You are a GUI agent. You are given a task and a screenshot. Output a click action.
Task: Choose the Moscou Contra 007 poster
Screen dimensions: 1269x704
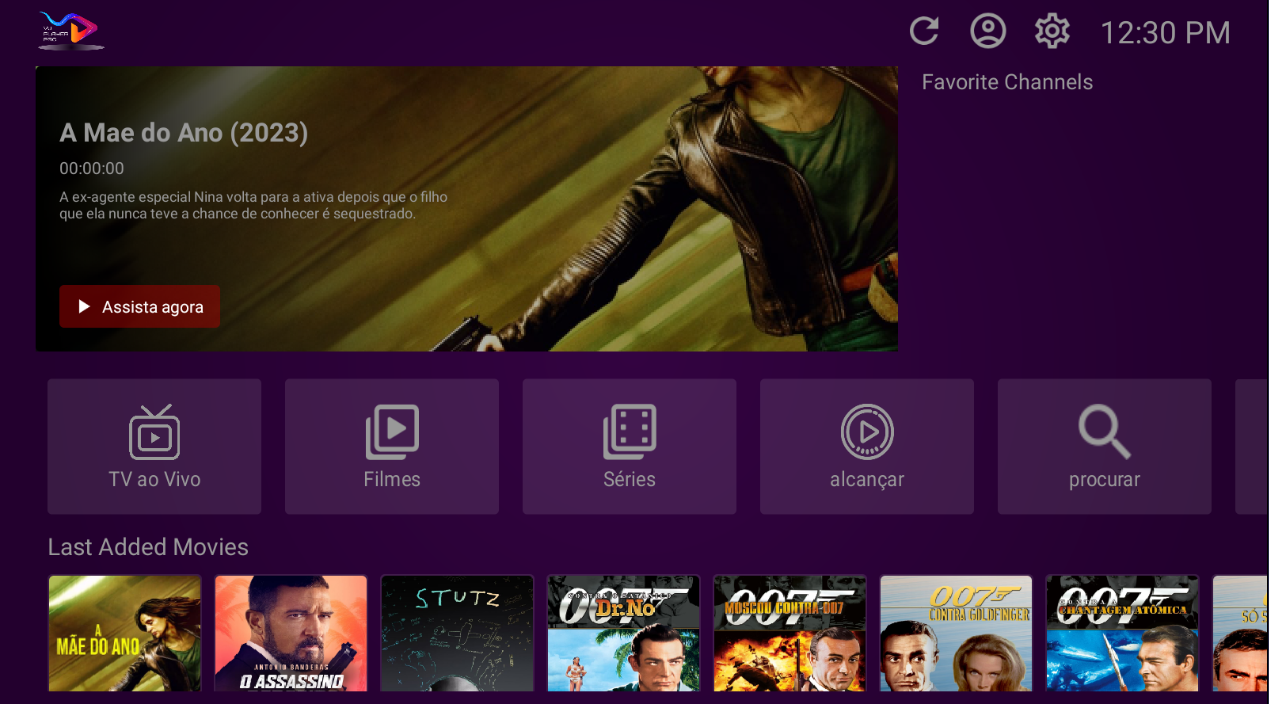pos(789,633)
